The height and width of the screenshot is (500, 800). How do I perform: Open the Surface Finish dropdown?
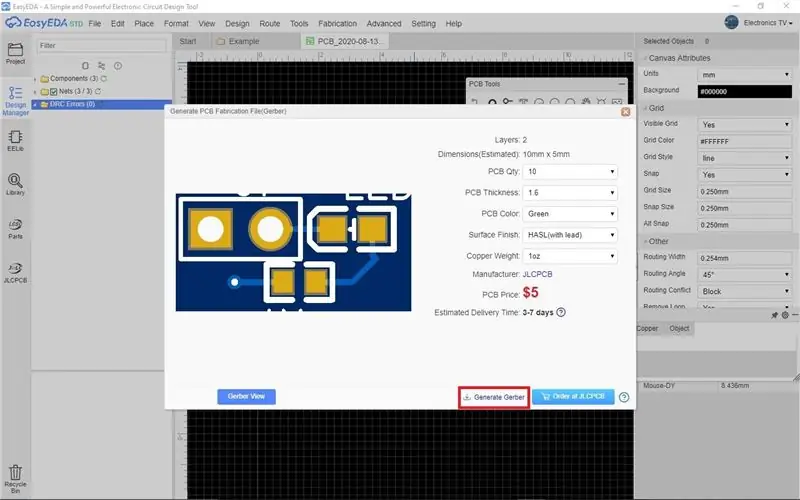(570, 235)
